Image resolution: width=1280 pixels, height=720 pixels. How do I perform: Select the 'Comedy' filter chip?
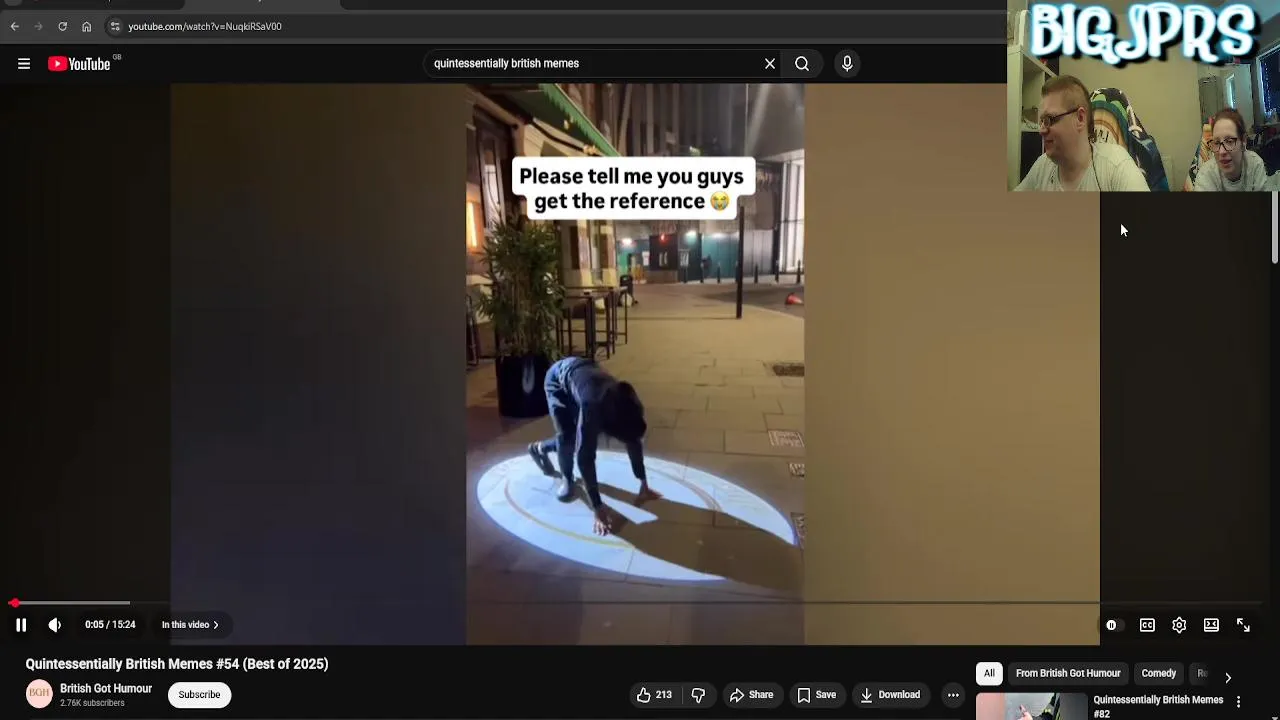pos(1159,673)
